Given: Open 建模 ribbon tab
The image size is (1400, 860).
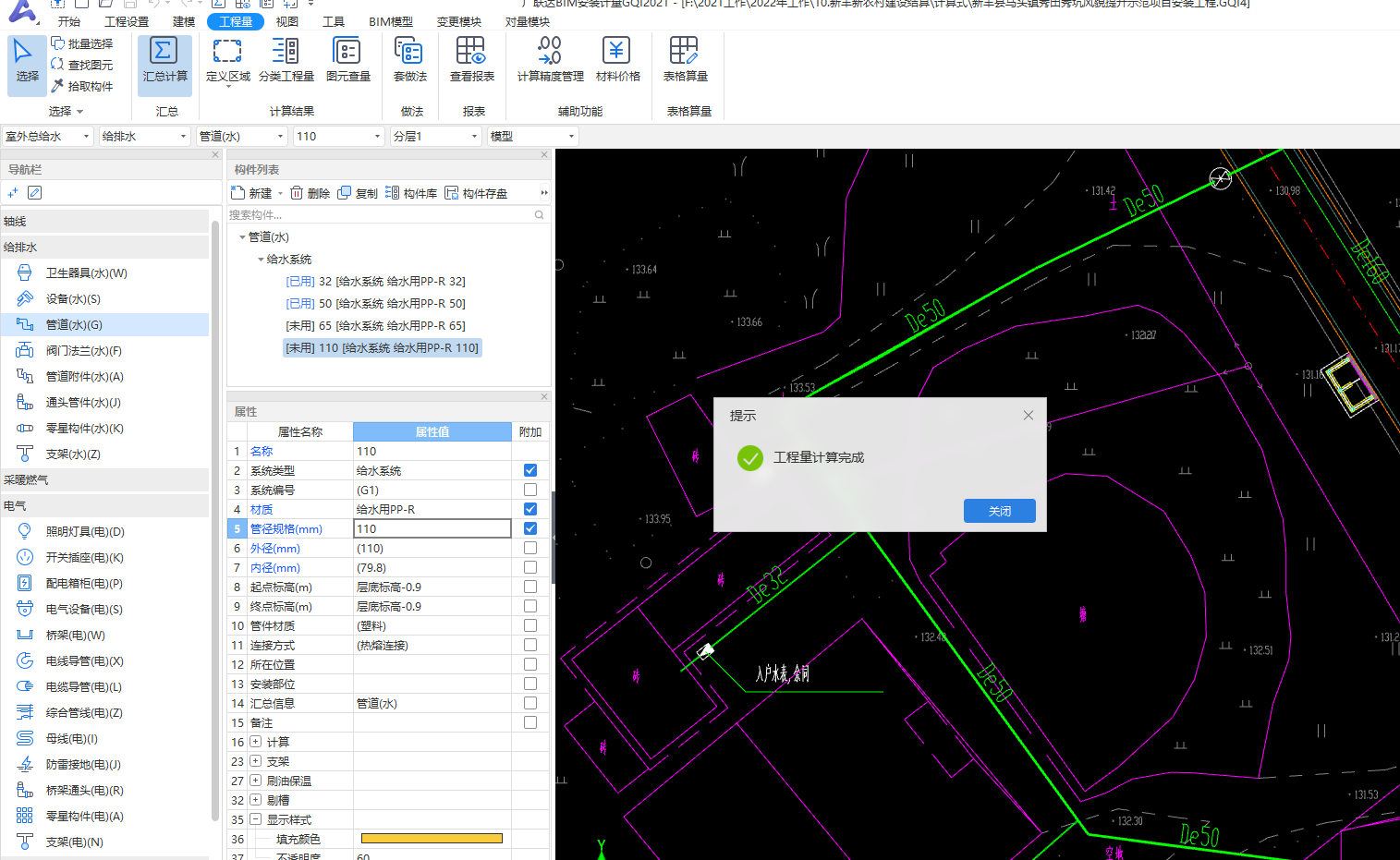Looking at the screenshot, I should [x=184, y=21].
